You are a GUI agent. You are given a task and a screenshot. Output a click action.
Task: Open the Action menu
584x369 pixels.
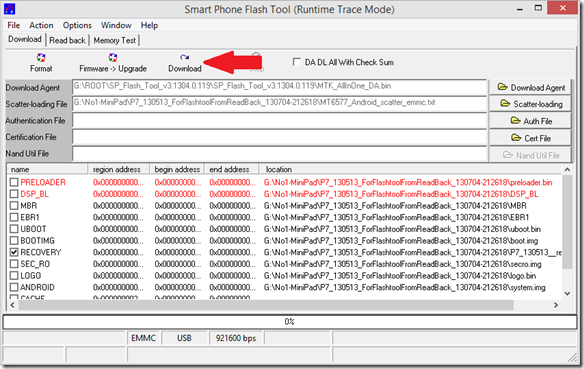click(x=41, y=25)
